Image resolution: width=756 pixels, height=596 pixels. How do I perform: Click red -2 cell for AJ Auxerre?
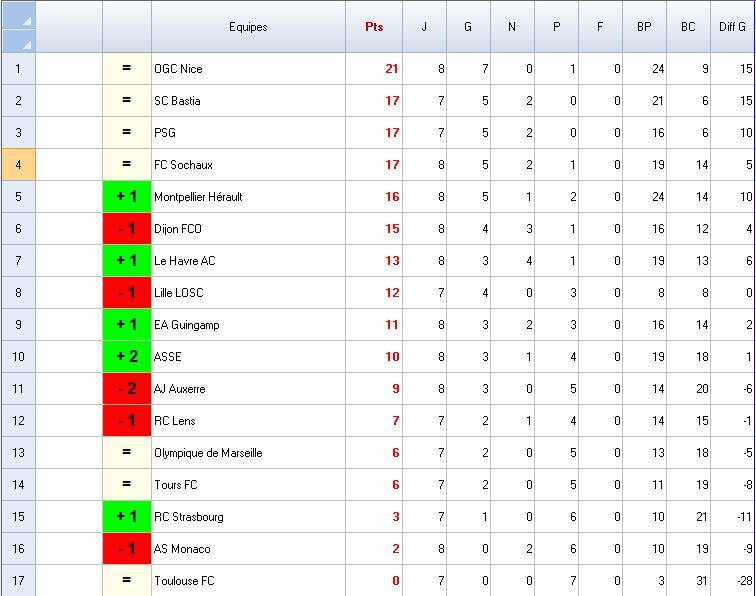point(127,389)
